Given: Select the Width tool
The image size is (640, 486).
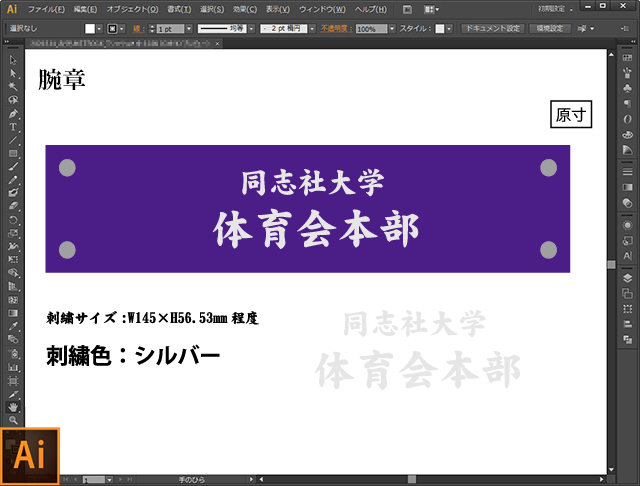Looking at the screenshot, I should 13,246.
